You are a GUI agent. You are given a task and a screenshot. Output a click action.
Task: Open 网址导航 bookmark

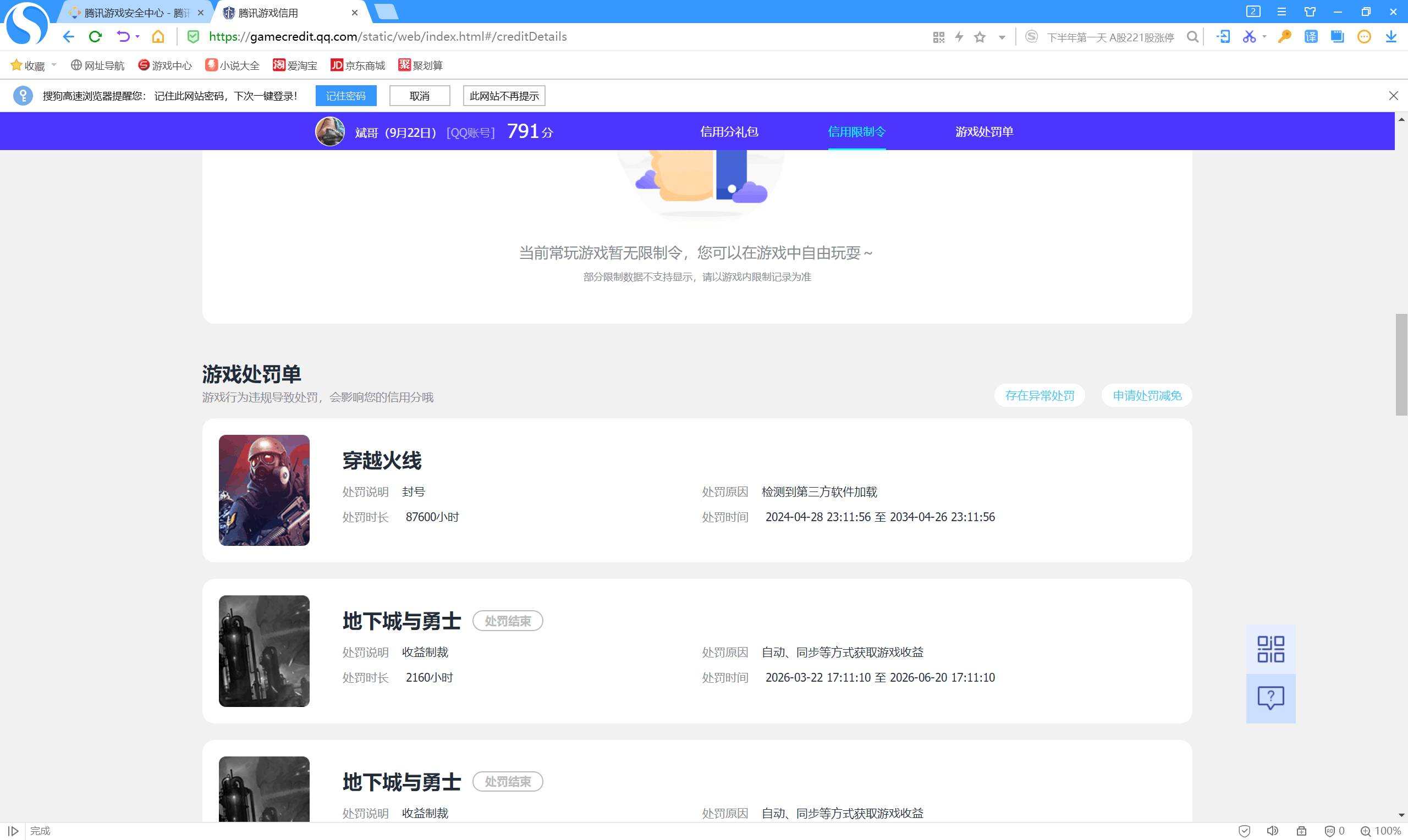[x=97, y=65]
